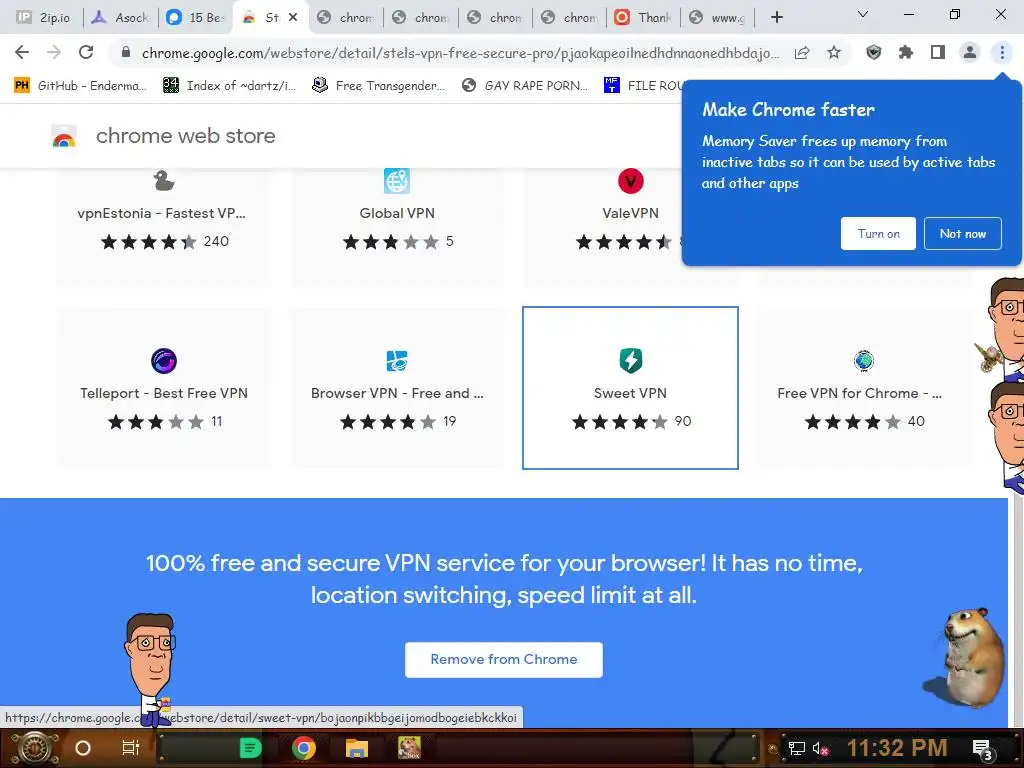Open the Chrome profile avatar
Screen dimensions: 1024x768
970,52
